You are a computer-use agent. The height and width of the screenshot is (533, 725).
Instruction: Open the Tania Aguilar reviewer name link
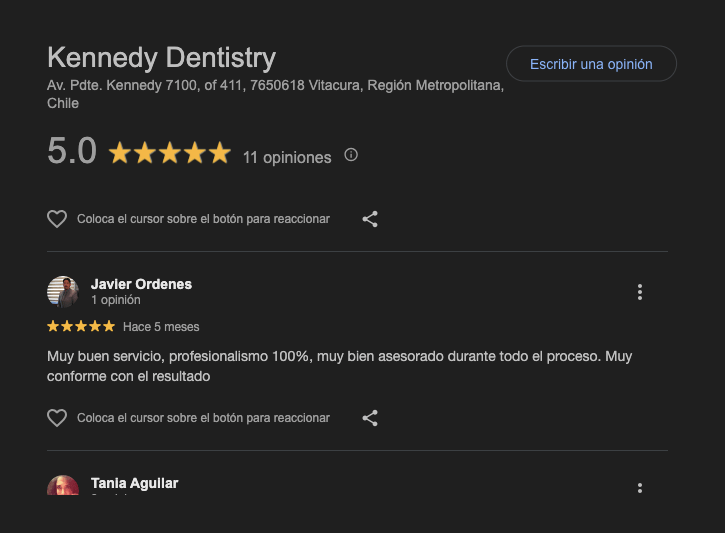coord(134,483)
